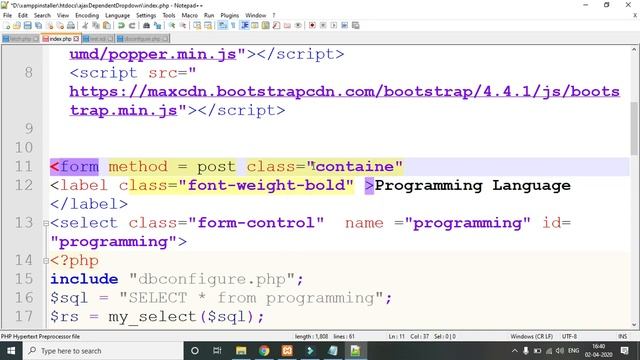This screenshot has height=360, width=640.
Task: Follow the umd/popper.min.js link
Action: [x=153, y=54]
